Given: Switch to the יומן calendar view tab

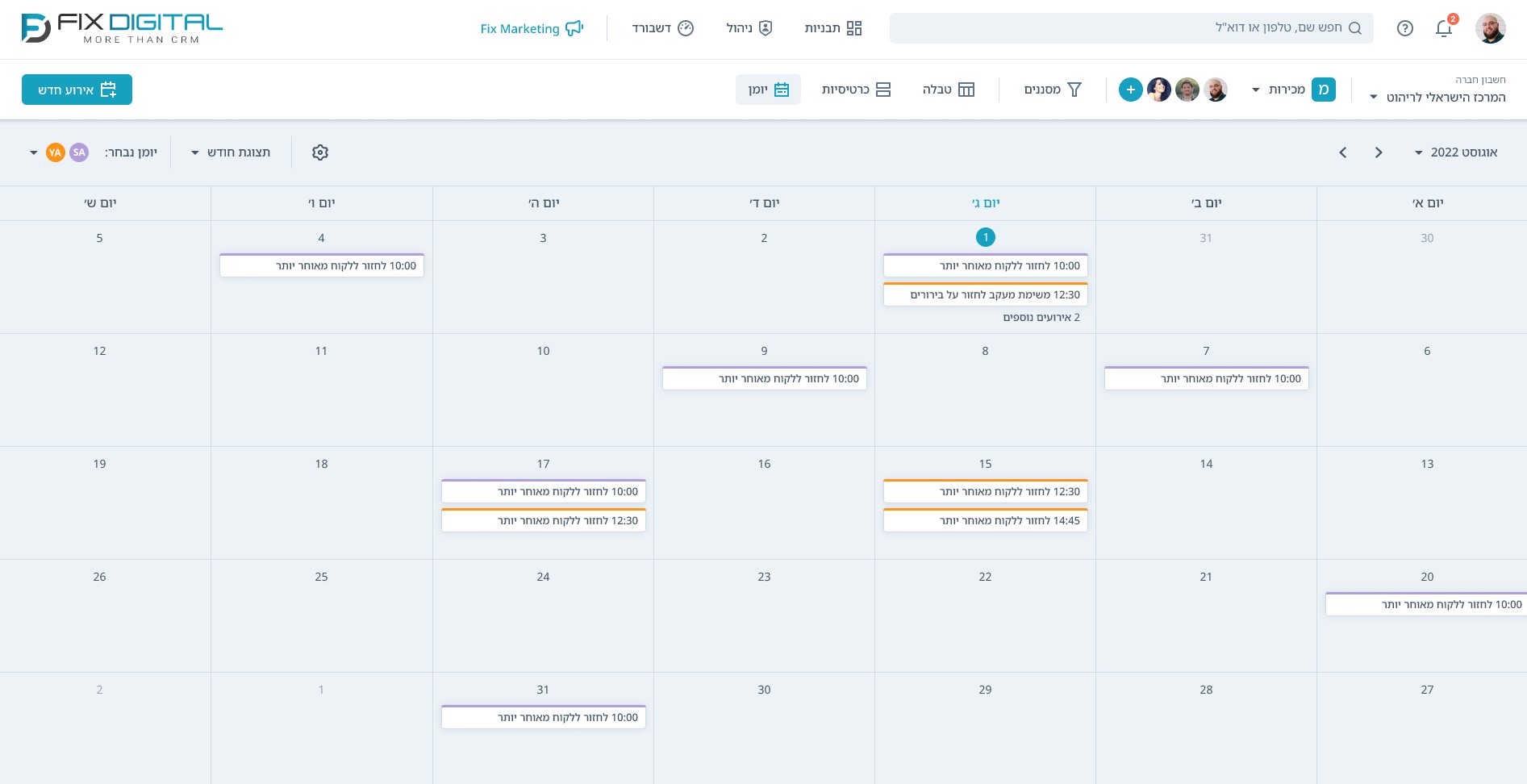Looking at the screenshot, I should tap(768, 90).
